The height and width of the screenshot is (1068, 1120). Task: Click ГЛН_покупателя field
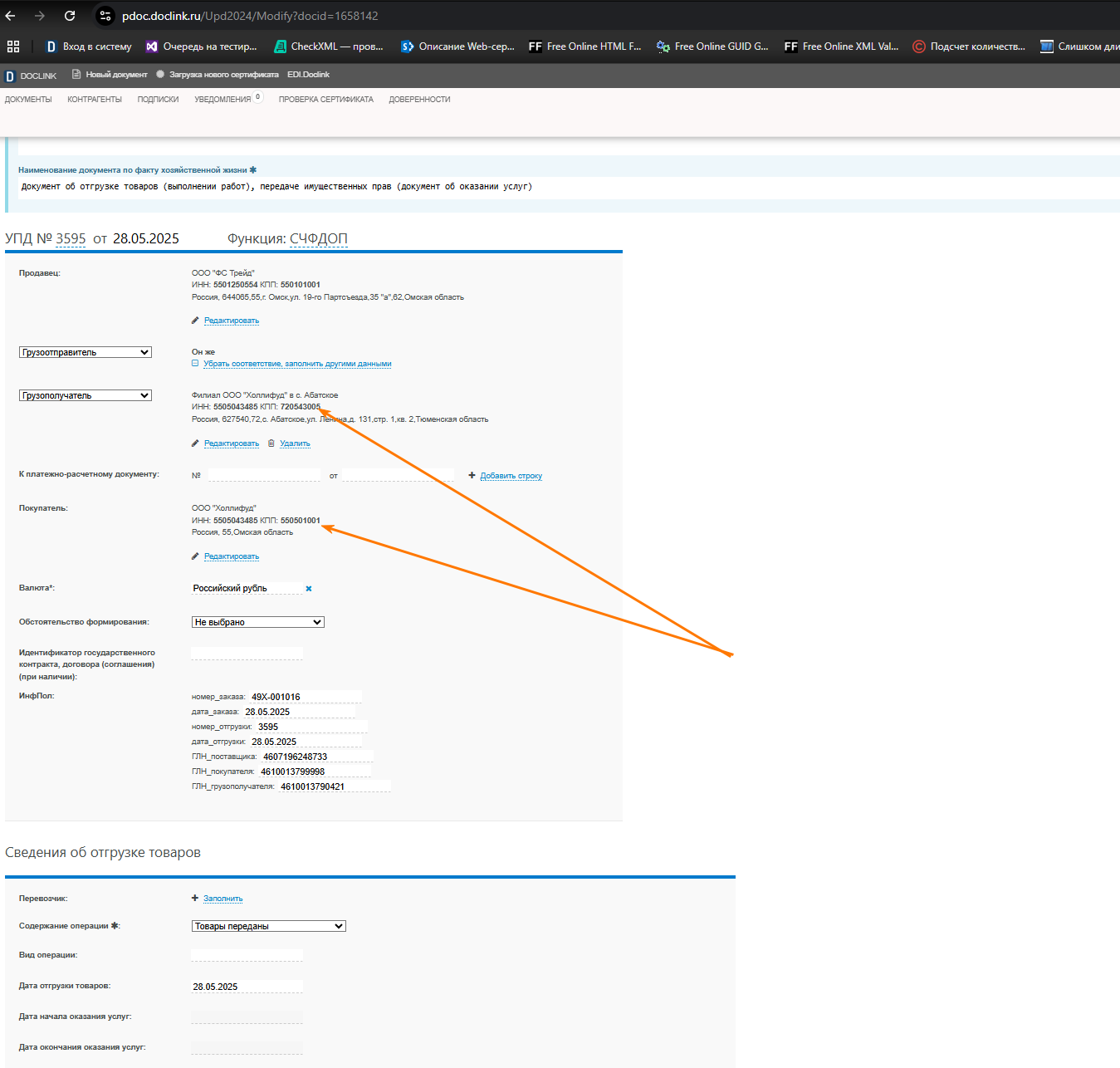coord(315,772)
